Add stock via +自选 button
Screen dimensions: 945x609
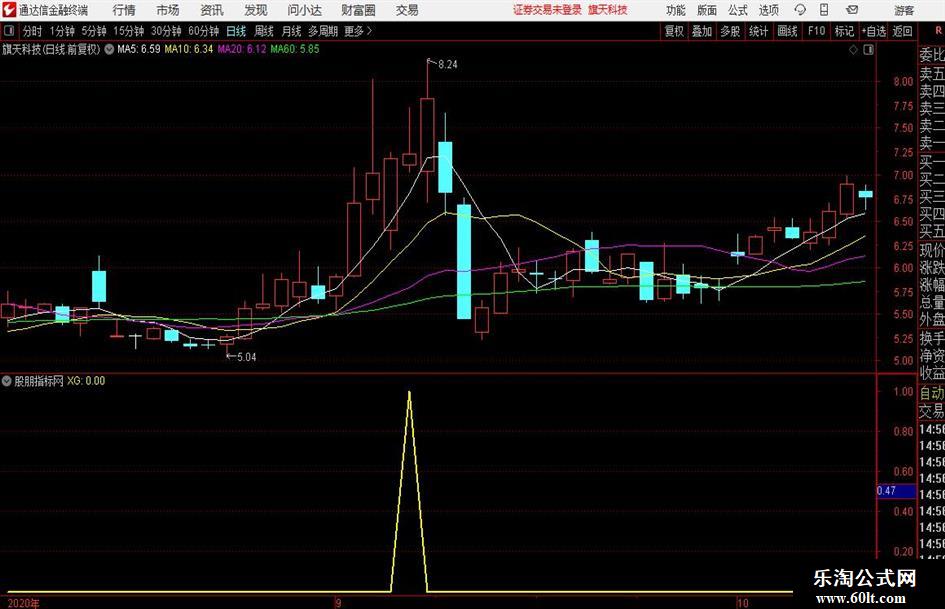pyautogui.click(x=873, y=31)
